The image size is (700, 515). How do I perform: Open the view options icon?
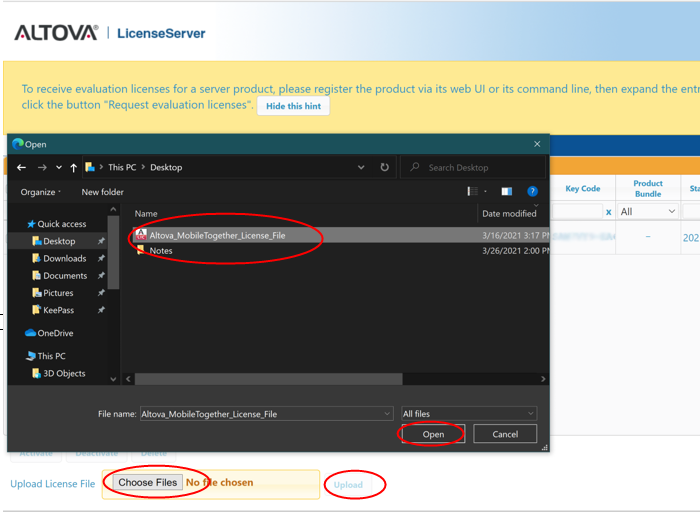(x=474, y=191)
